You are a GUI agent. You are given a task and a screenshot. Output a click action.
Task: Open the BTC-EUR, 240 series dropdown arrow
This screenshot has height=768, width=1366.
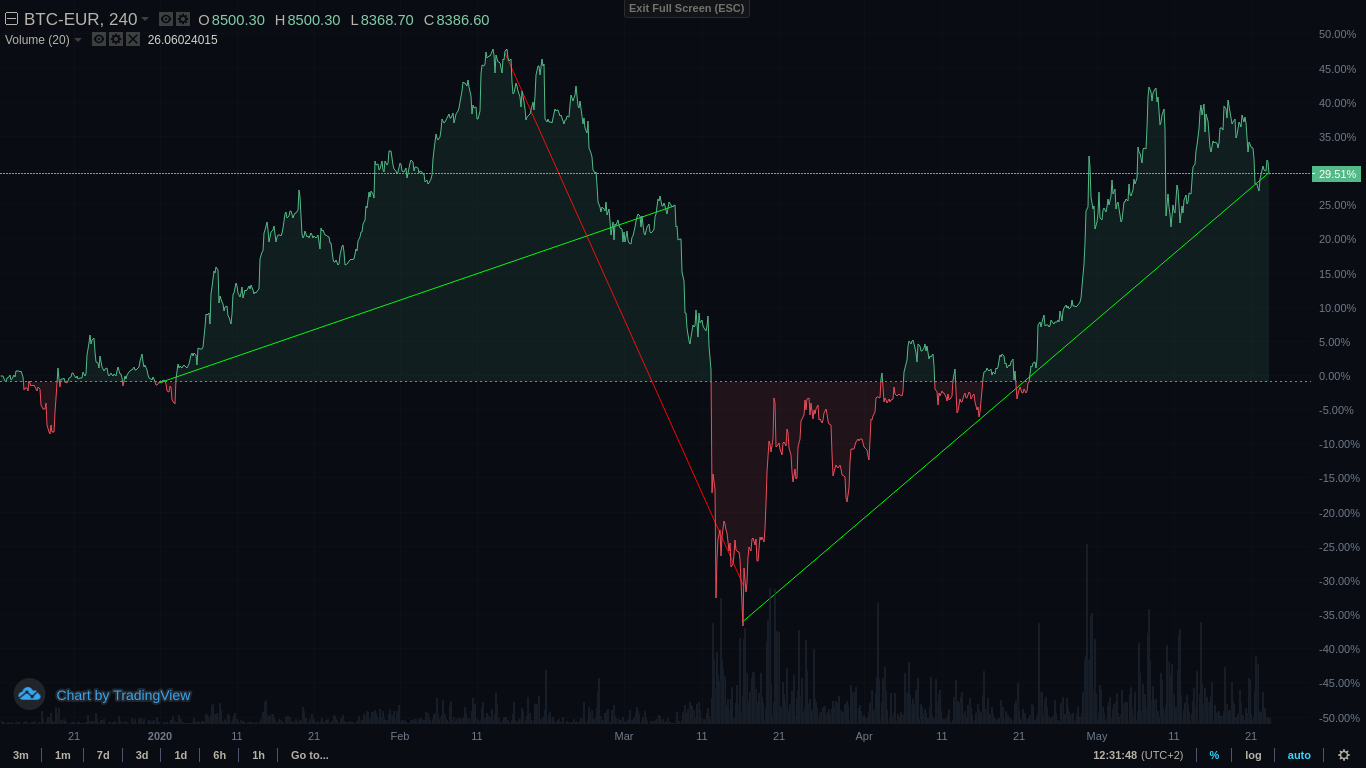[x=145, y=19]
